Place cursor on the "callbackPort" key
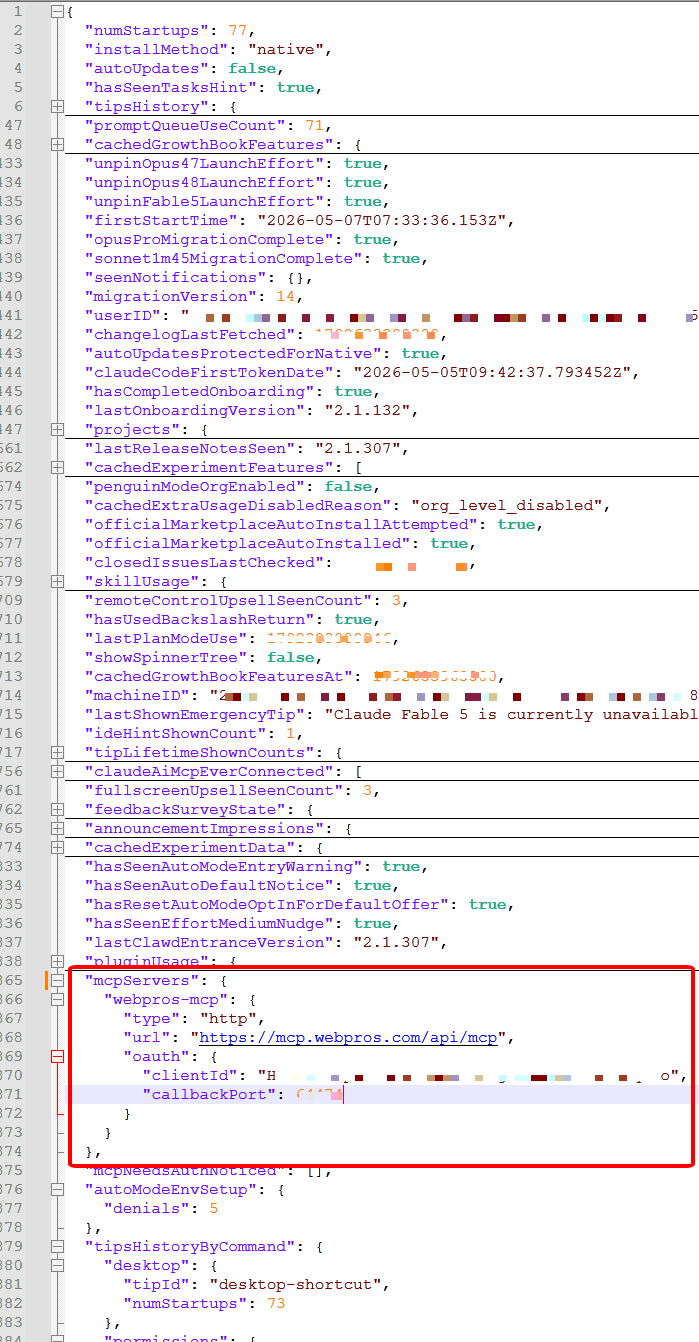 [x=209, y=1094]
